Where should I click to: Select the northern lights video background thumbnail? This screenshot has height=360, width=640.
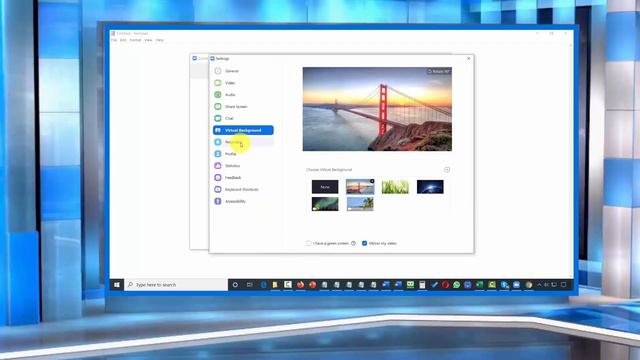[325, 204]
